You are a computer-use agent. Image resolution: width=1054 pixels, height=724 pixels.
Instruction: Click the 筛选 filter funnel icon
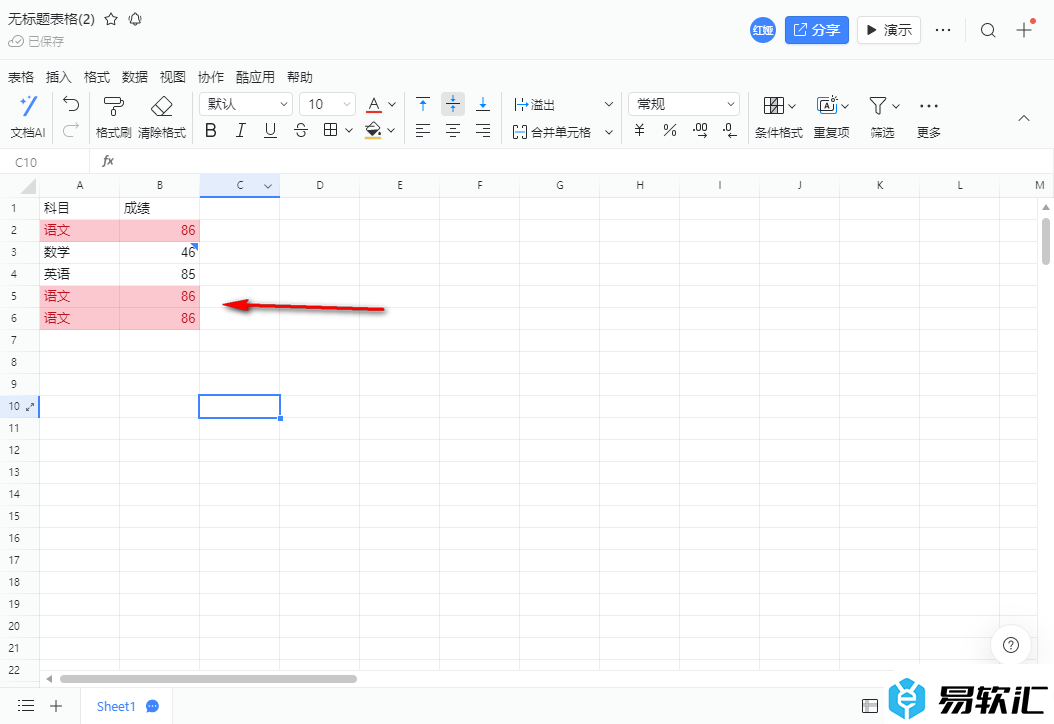[877, 106]
